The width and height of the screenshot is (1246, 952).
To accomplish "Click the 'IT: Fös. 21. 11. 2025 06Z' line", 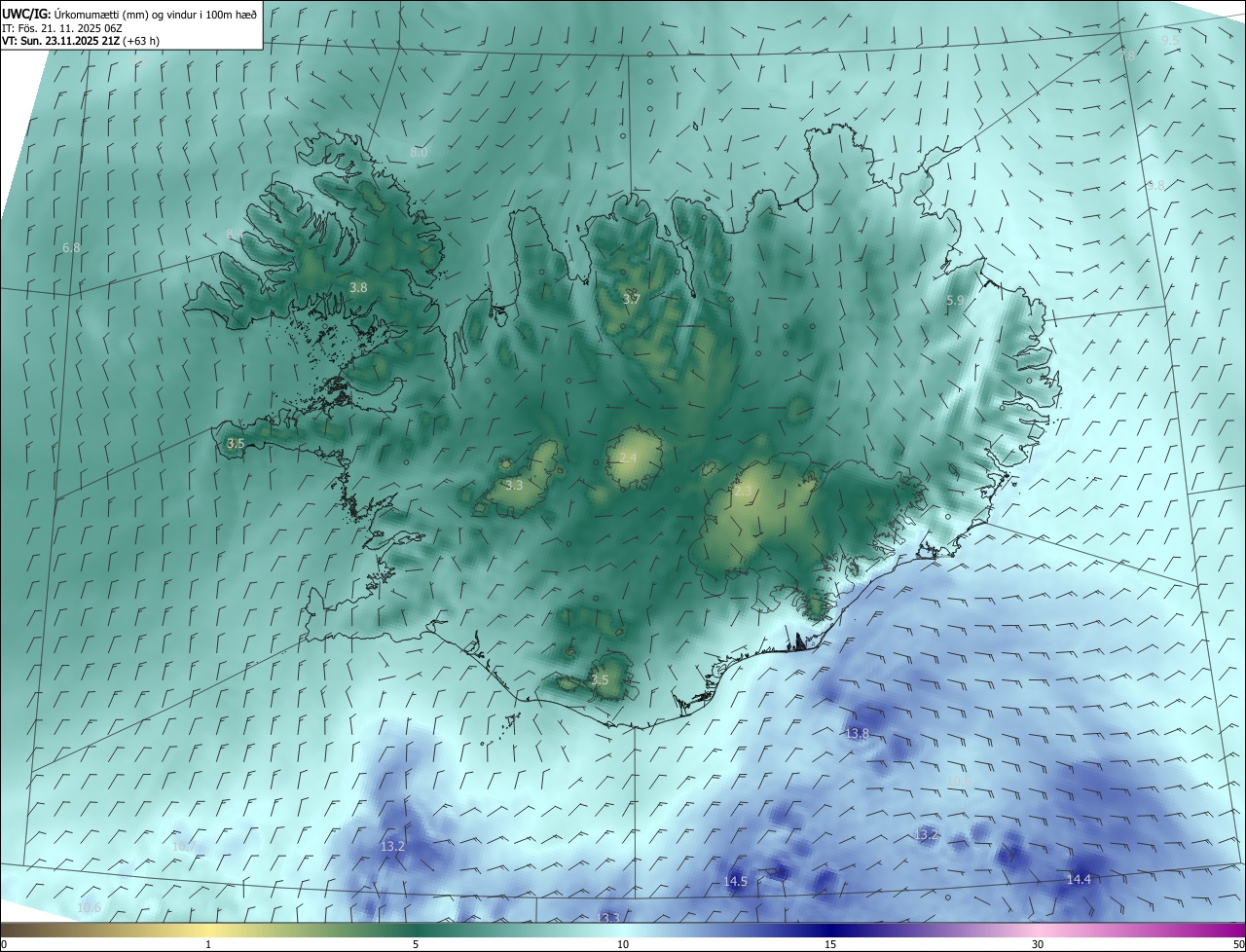I will point(61,28).
